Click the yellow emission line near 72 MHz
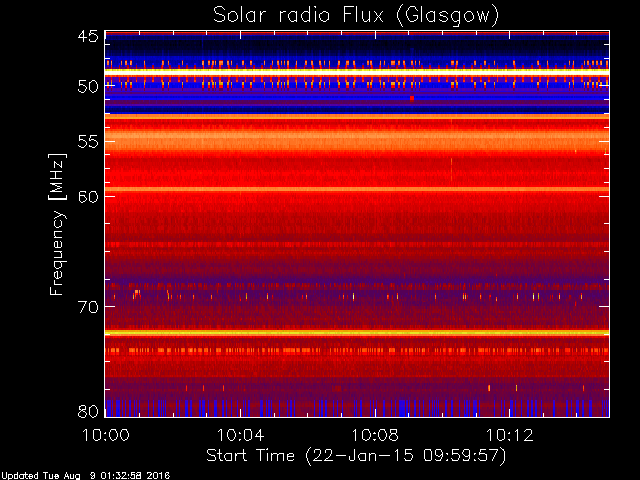The image size is (640, 480). (x=357, y=333)
